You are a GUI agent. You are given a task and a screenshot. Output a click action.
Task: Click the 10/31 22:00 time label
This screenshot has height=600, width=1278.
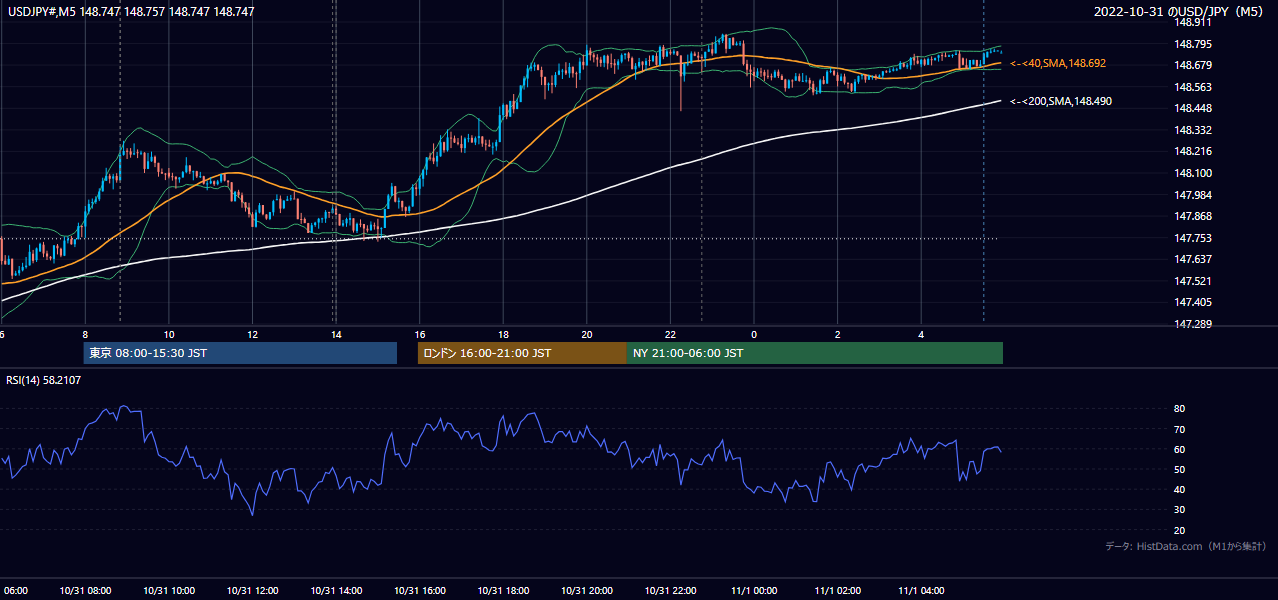pyautogui.click(x=670, y=590)
